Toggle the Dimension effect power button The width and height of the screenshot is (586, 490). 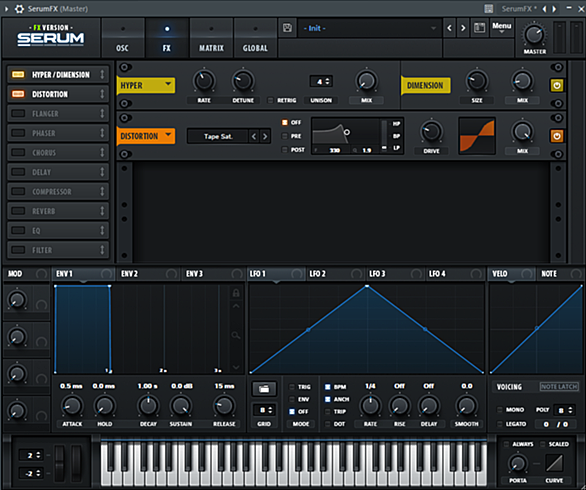tap(556, 85)
